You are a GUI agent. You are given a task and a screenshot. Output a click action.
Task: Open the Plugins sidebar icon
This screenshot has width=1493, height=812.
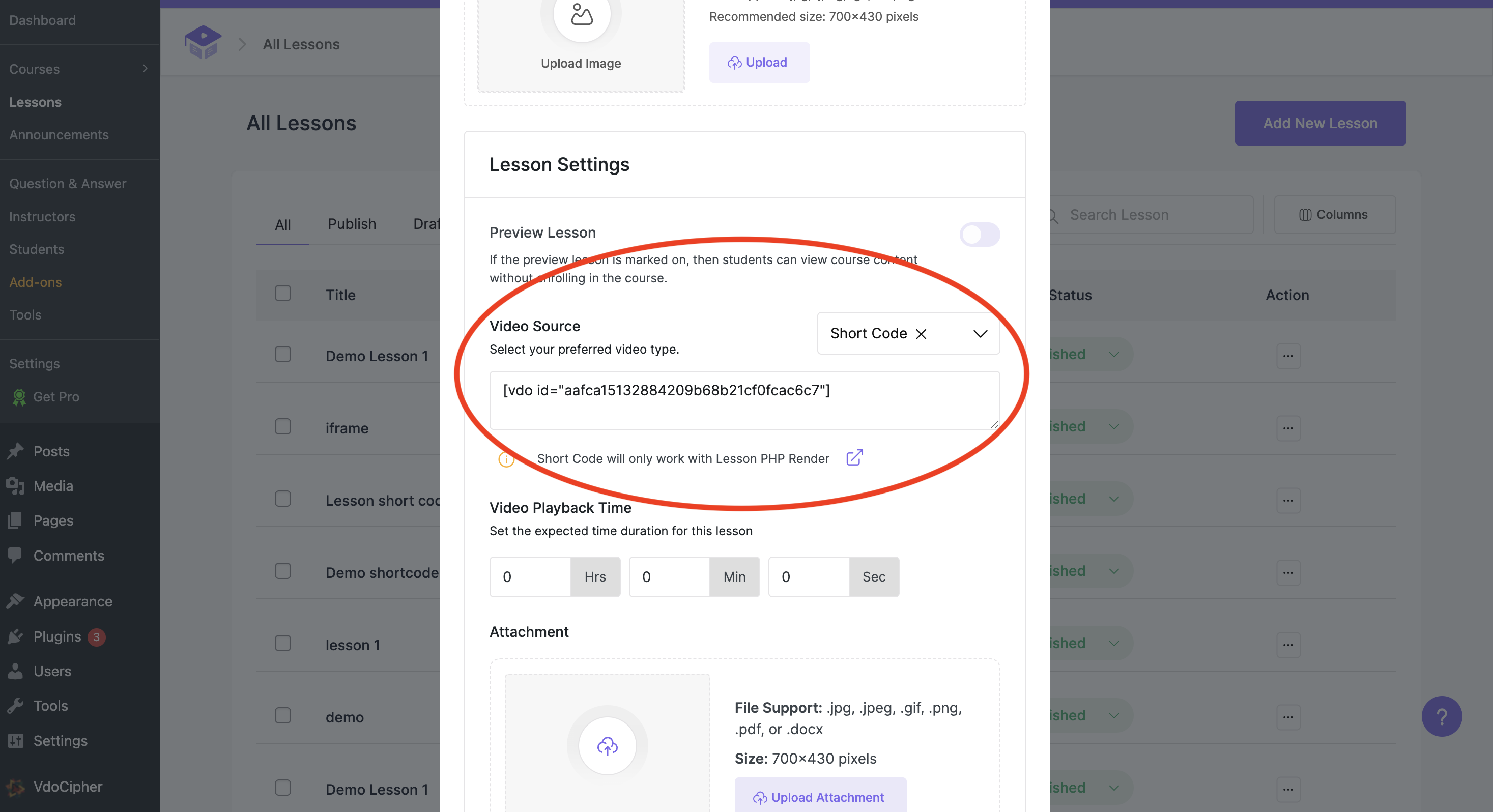[16, 636]
